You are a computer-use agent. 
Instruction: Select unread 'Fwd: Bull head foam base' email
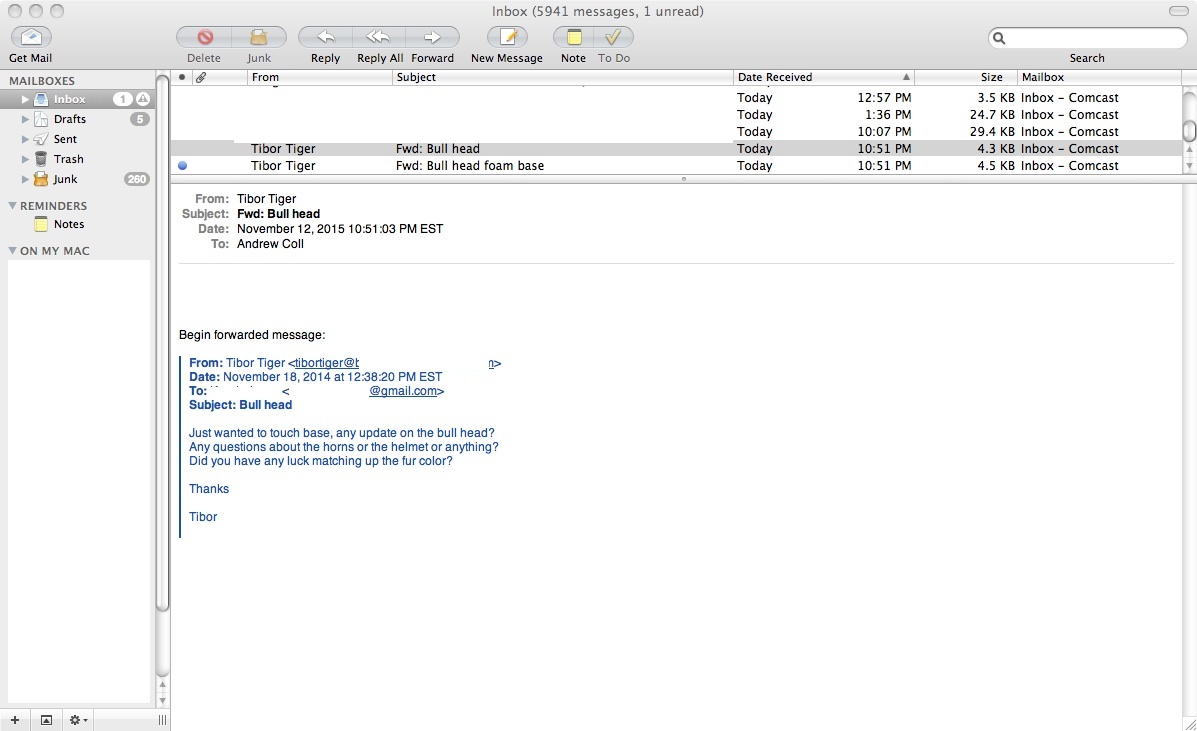[470, 166]
